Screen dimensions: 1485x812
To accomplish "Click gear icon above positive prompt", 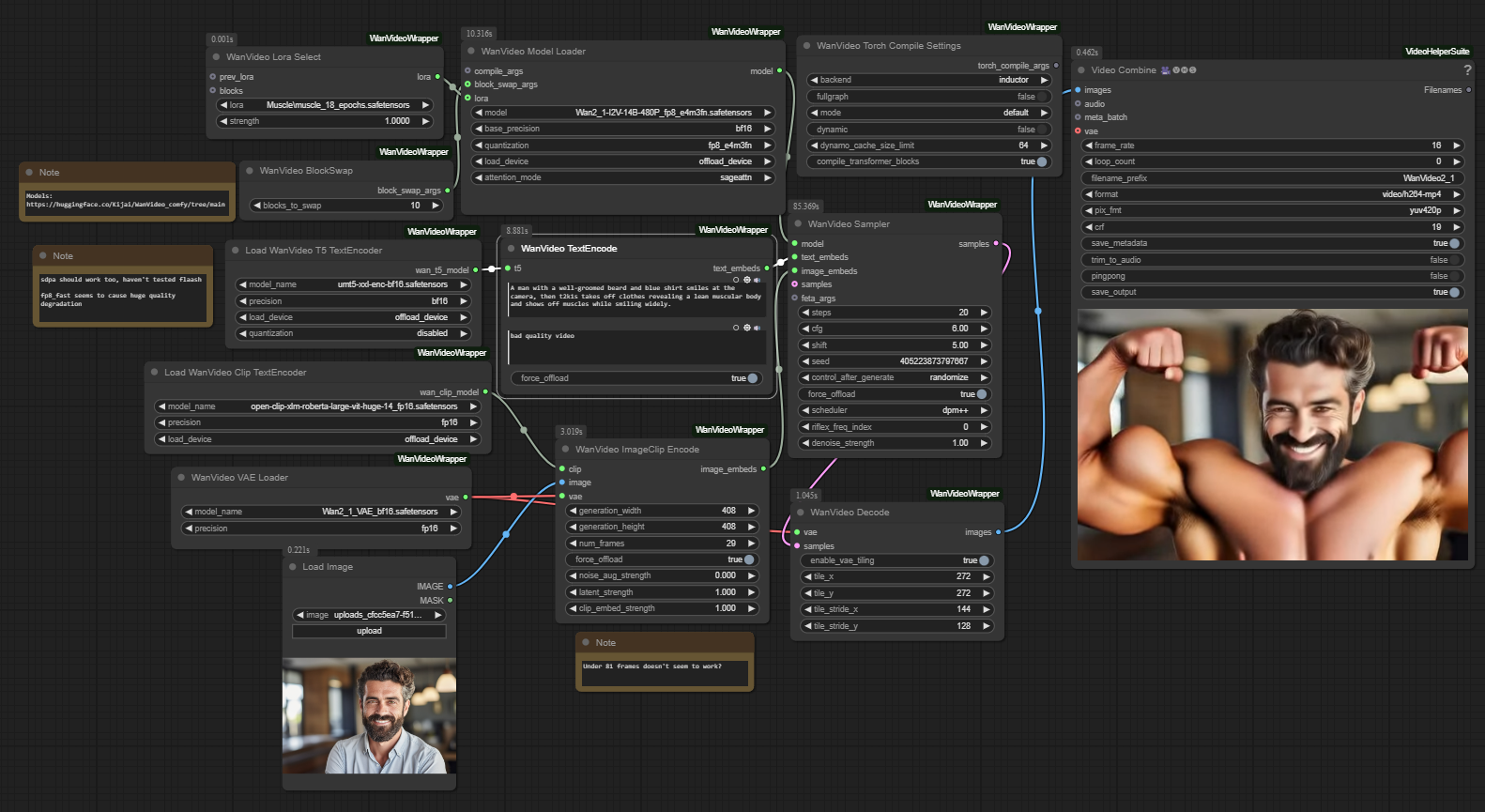I will 747,280.
